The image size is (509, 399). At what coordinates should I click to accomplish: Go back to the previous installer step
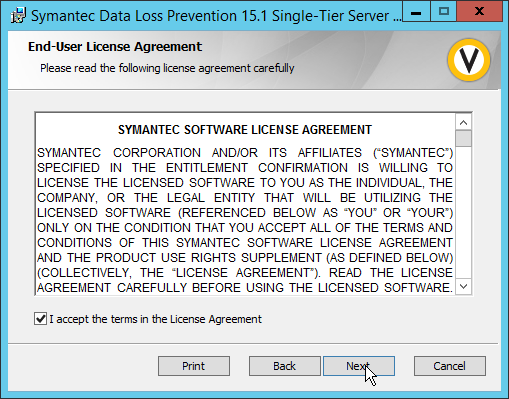tap(285, 366)
